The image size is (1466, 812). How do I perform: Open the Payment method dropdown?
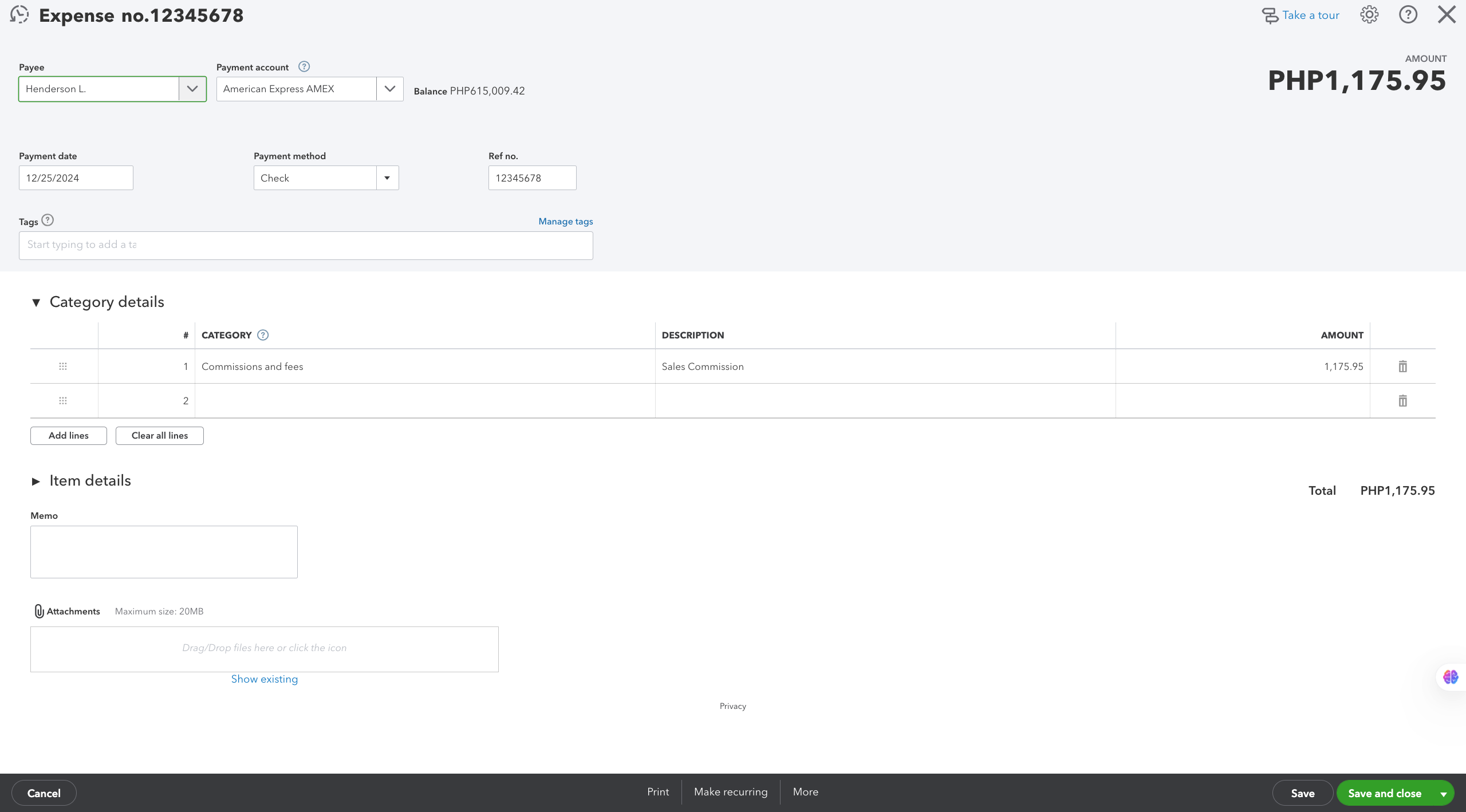(387, 178)
